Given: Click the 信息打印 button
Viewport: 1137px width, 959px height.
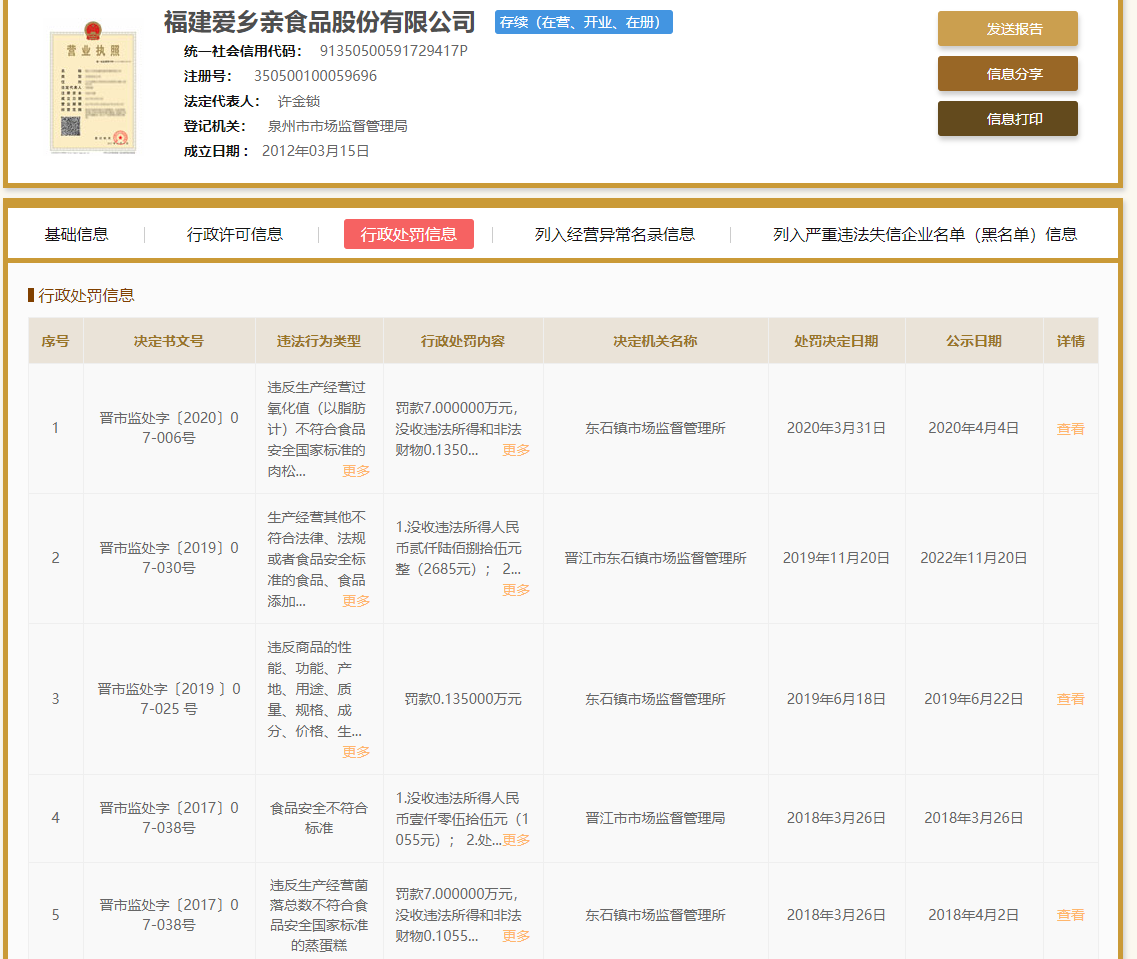Looking at the screenshot, I should pos(1007,119).
